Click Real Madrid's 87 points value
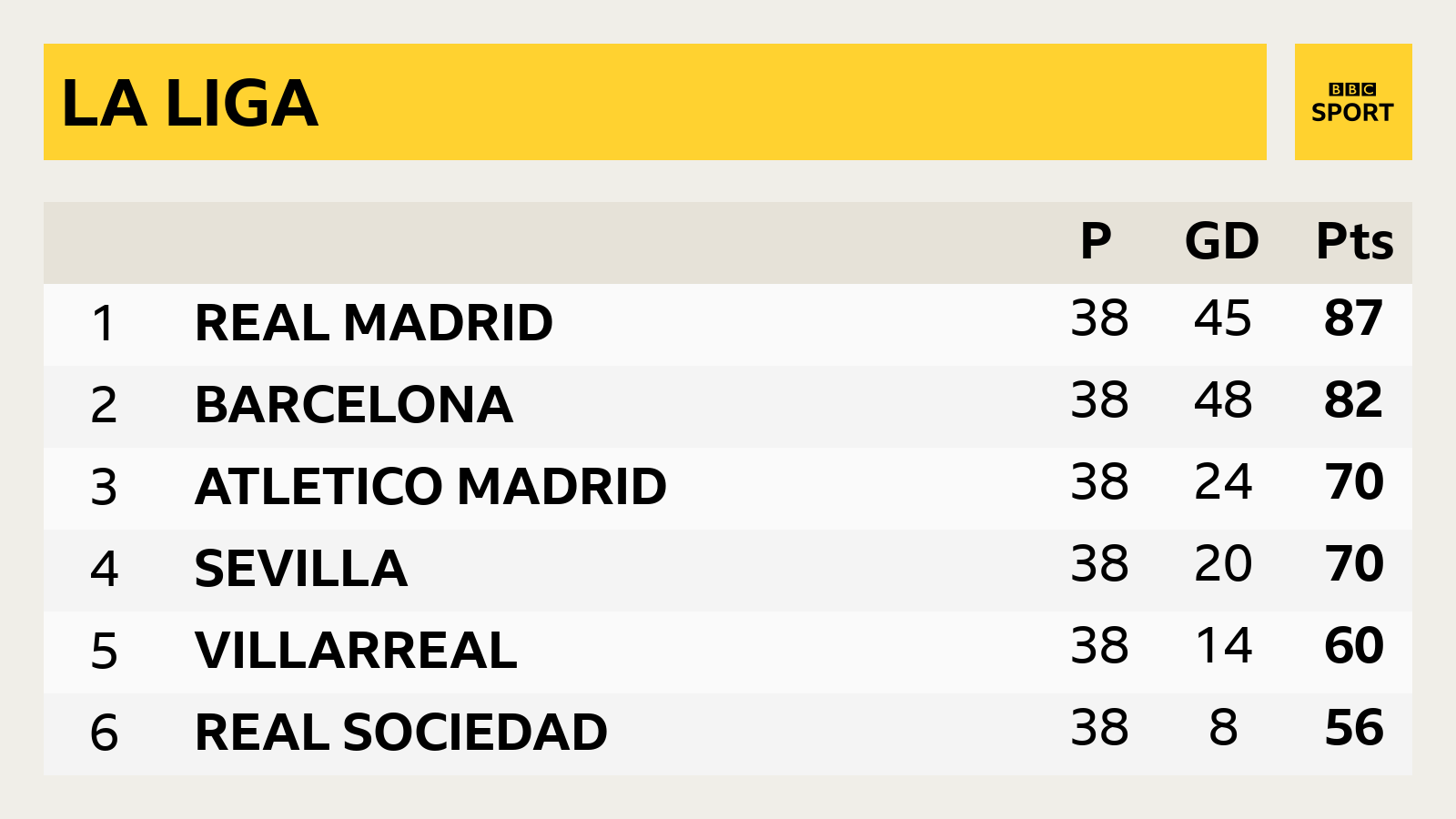 (x=1354, y=318)
